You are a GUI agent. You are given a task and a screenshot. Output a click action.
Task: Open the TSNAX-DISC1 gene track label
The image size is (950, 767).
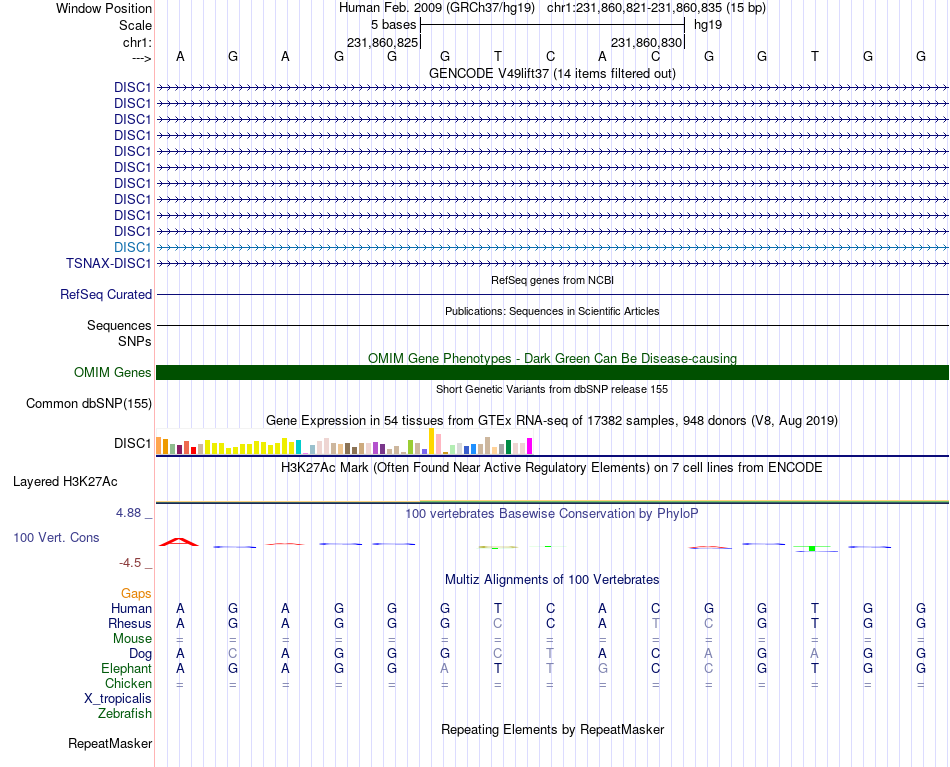click(108, 264)
